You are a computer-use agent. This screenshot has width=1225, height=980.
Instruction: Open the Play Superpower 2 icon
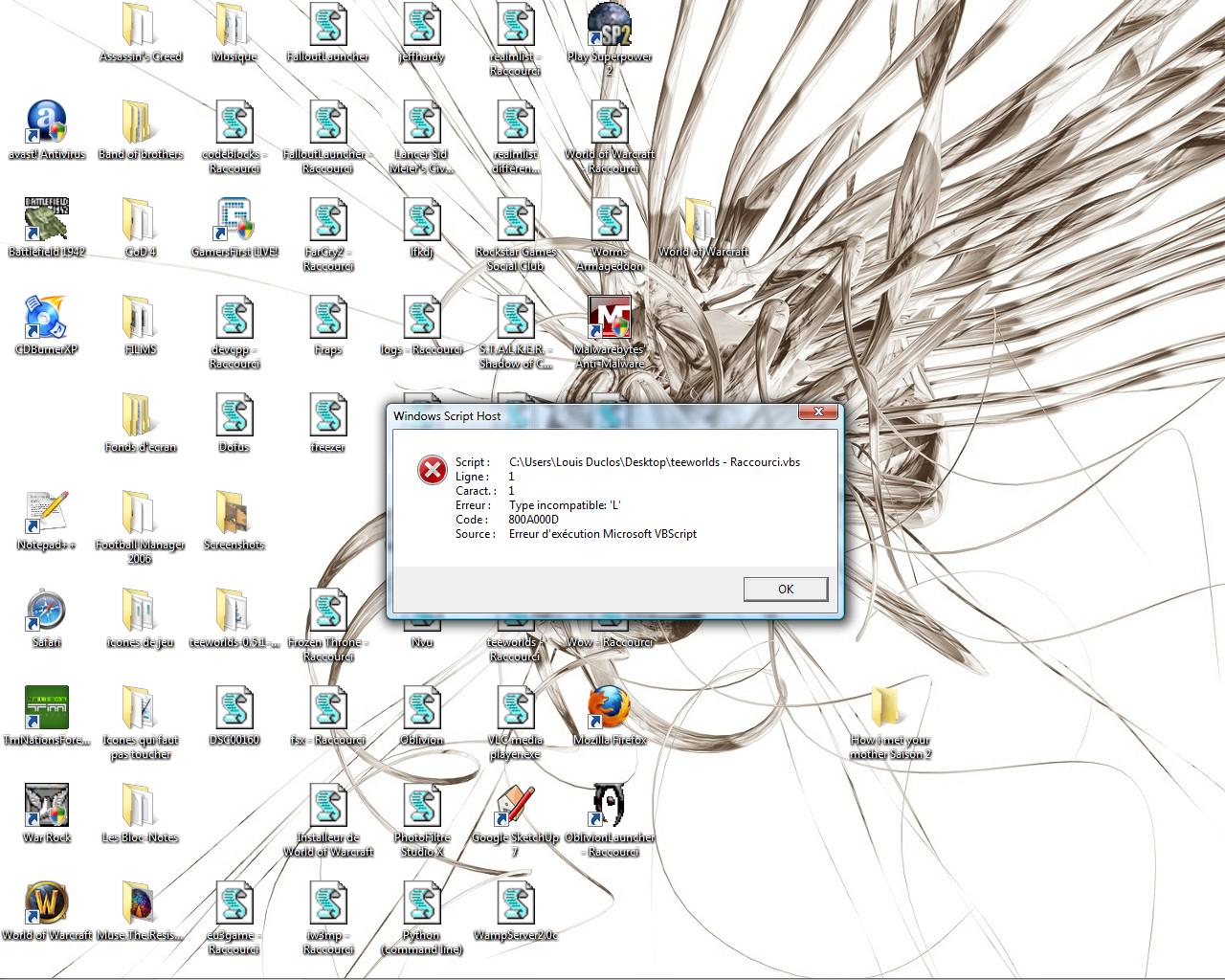coord(609,26)
